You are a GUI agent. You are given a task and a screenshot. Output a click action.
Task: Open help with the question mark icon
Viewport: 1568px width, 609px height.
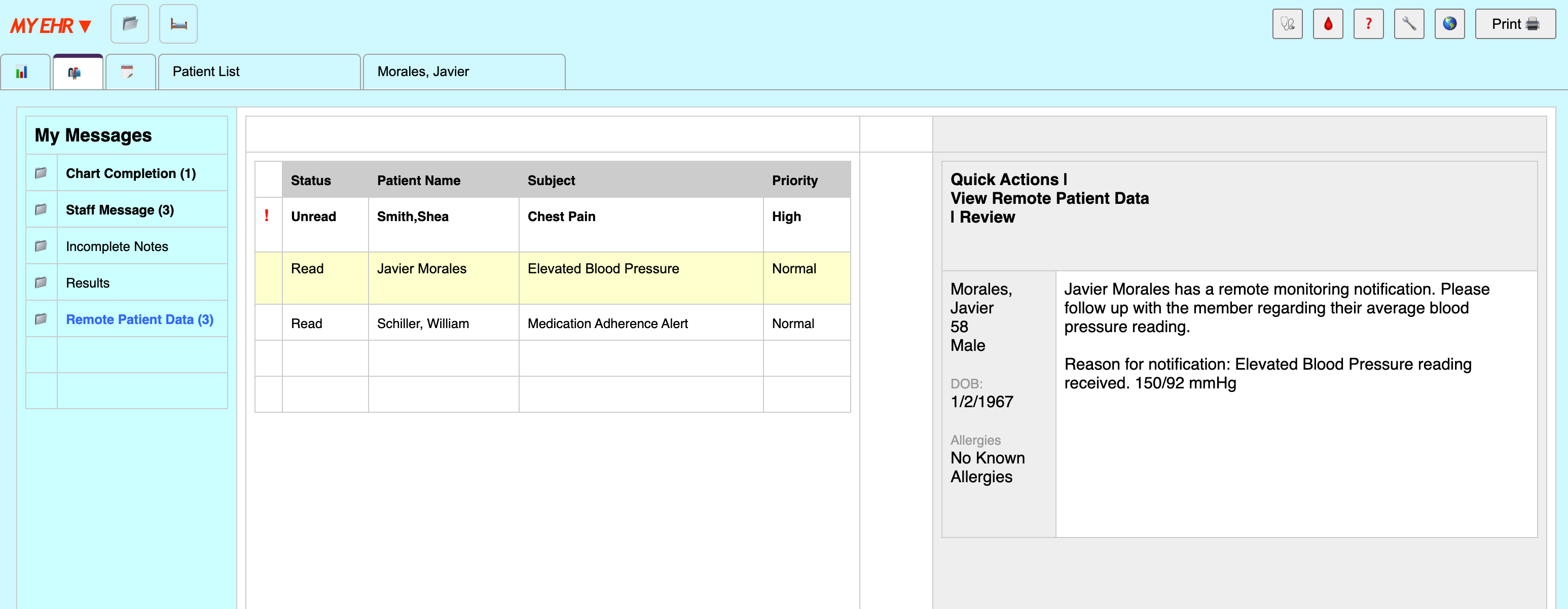coord(1368,24)
